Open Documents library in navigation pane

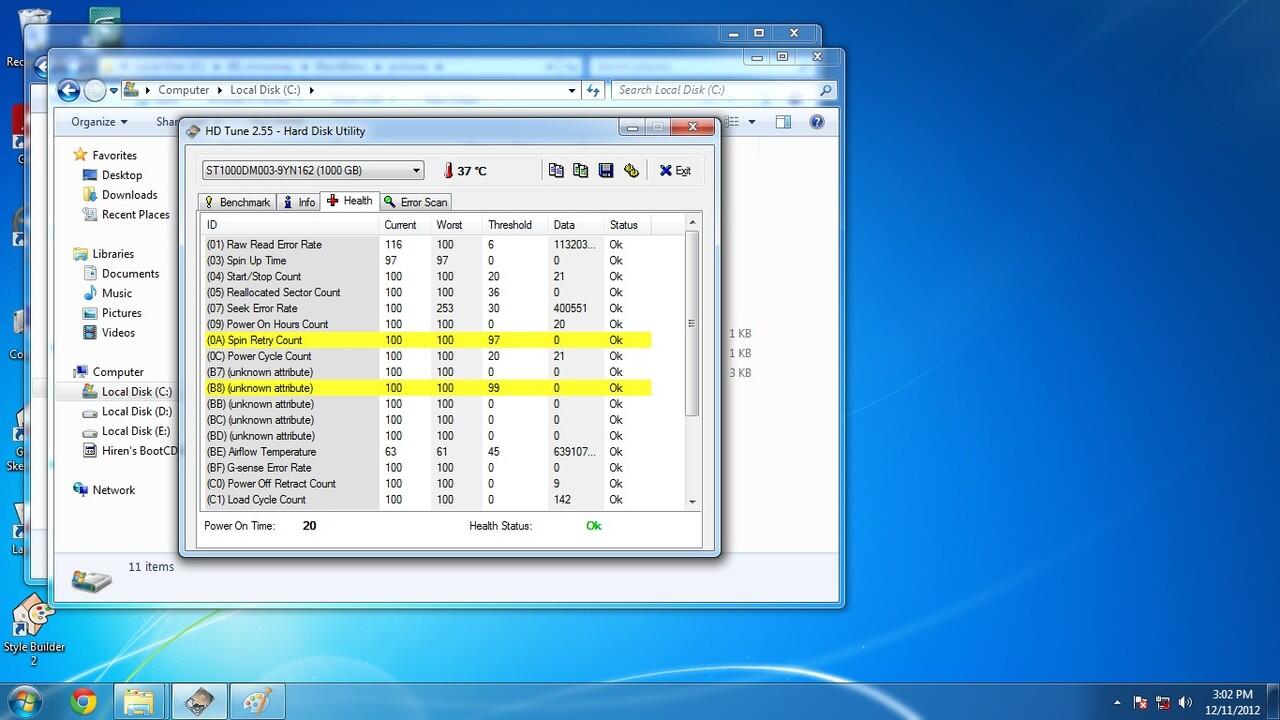pyautogui.click(x=130, y=274)
